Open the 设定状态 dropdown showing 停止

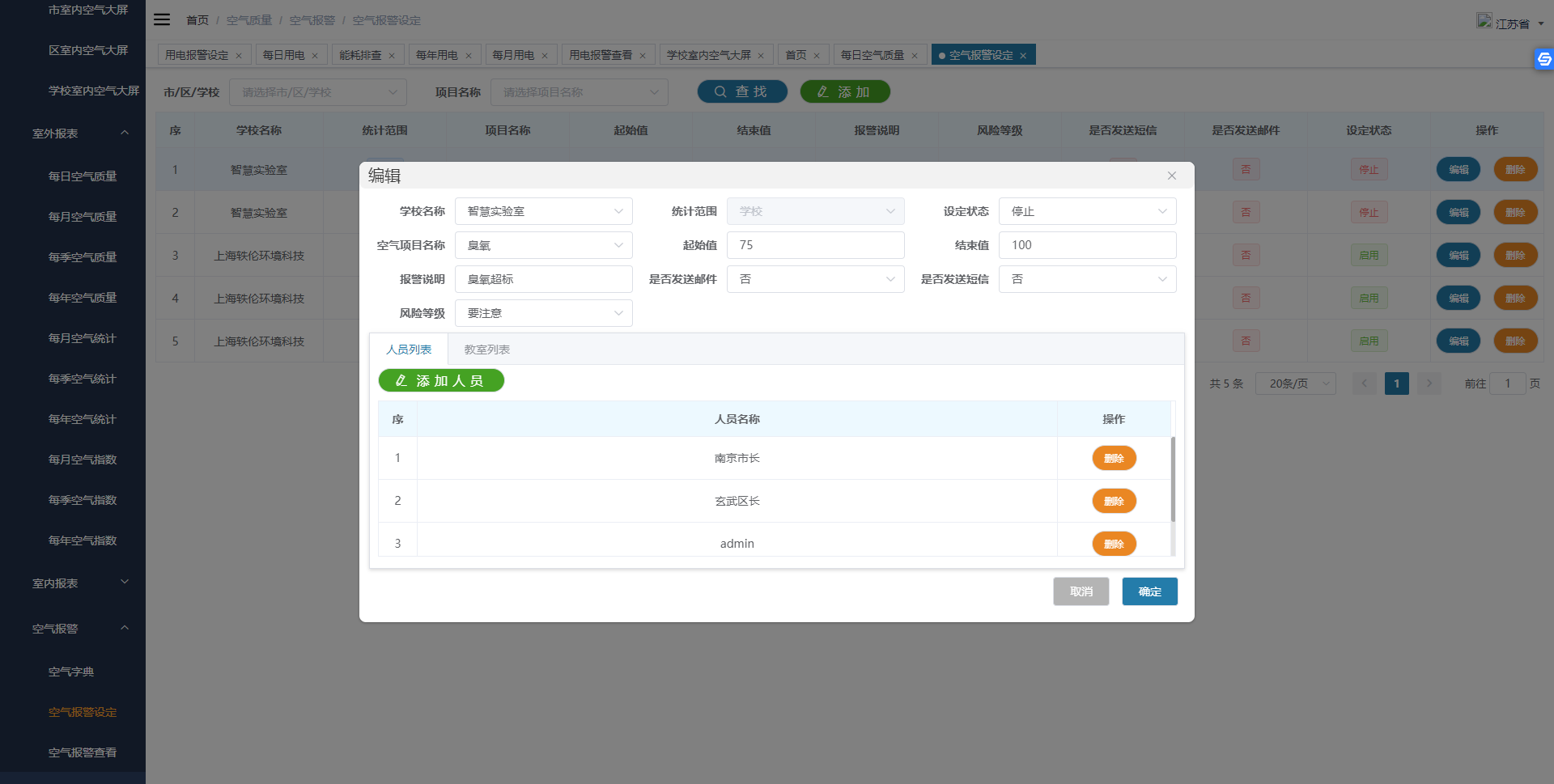(x=1087, y=211)
